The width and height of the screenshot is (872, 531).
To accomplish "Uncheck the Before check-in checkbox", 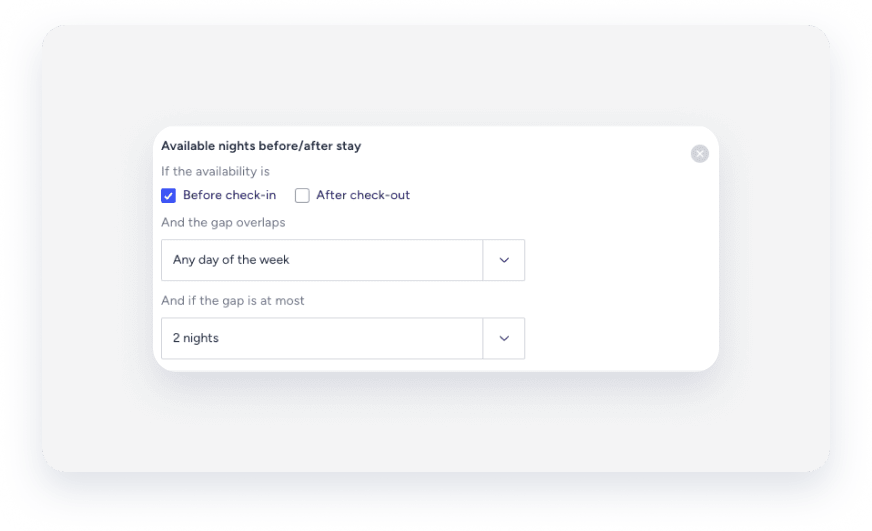I will pyautogui.click(x=168, y=196).
